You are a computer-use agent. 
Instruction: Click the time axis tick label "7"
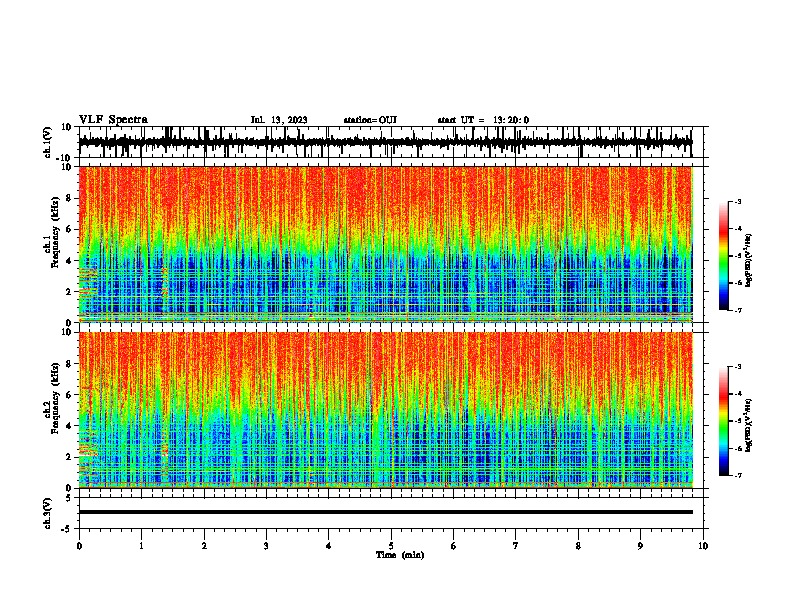(x=516, y=546)
